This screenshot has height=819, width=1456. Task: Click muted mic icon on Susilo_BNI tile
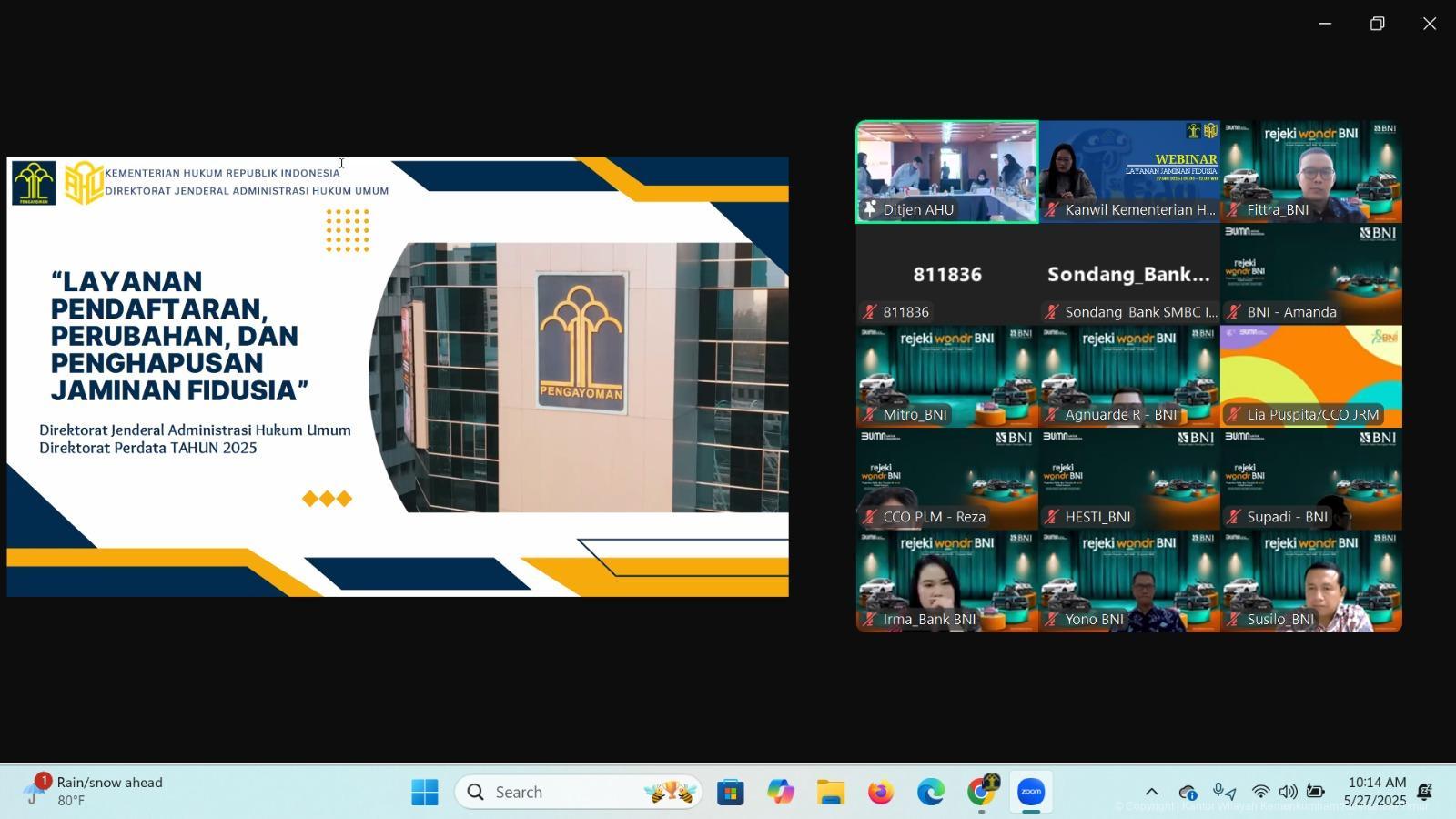pyautogui.click(x=1234, y=619)
